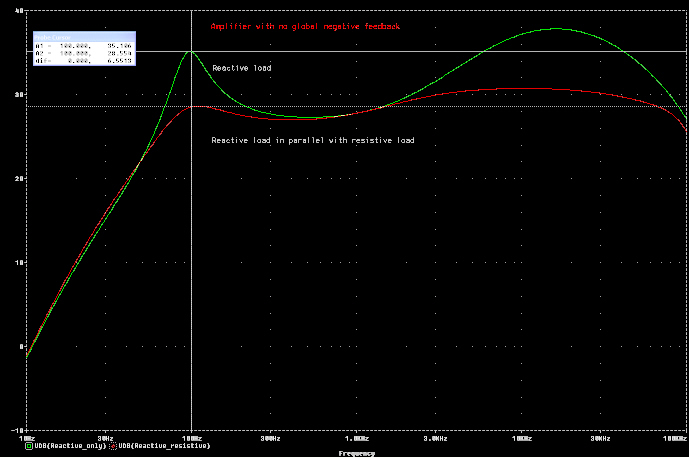Click the 300Hz x-axis tick label
The height and width of the screenshot is (458, 689).
pyautogui.click(x=270, y=438)
